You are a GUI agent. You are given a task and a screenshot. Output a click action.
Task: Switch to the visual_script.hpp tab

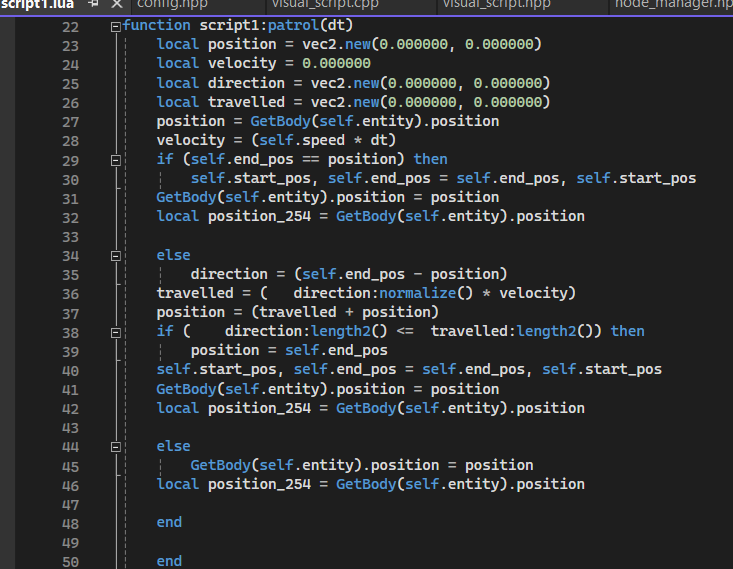click(497, 4)
